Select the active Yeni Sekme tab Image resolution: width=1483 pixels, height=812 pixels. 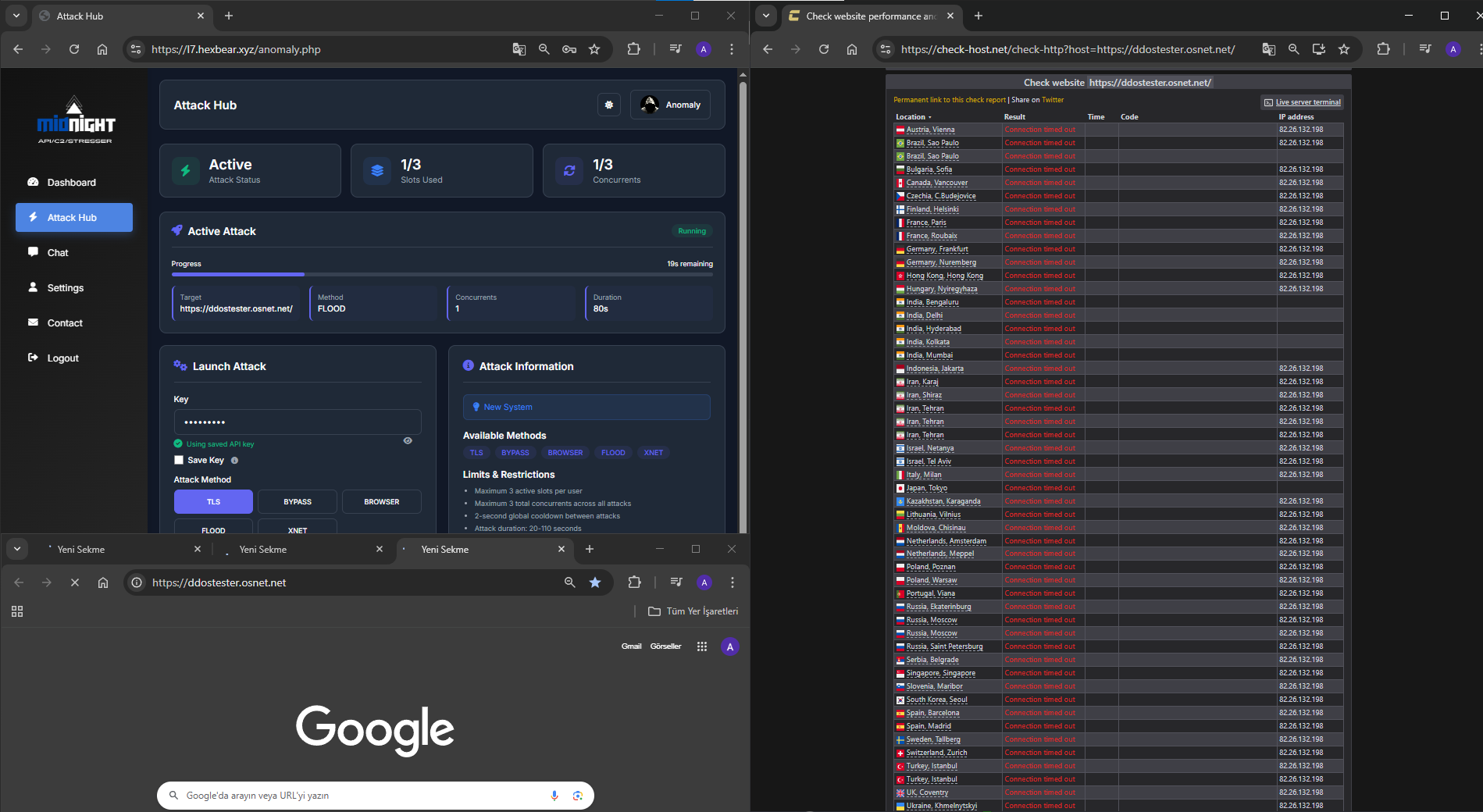[484, 550]
